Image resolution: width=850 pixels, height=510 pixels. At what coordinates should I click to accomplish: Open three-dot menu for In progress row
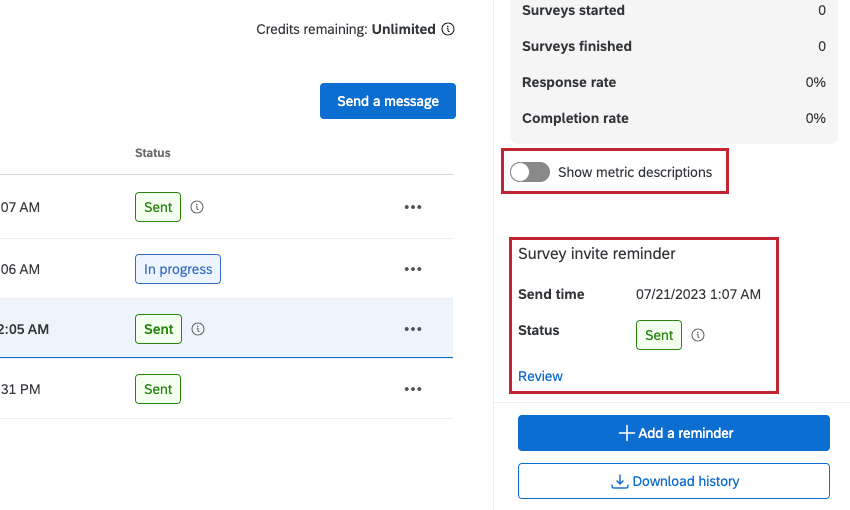[413, 269]
